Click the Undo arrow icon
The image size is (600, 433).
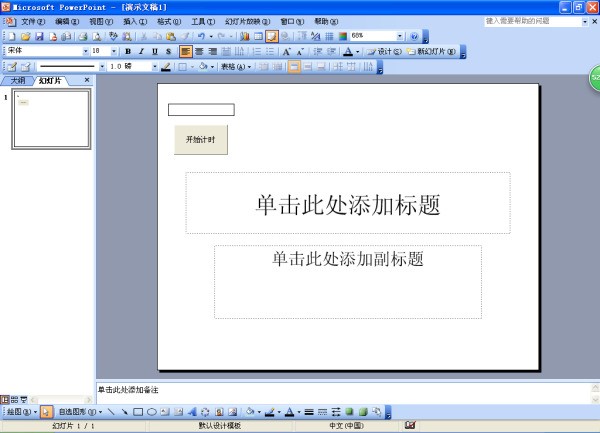point(202,36)
